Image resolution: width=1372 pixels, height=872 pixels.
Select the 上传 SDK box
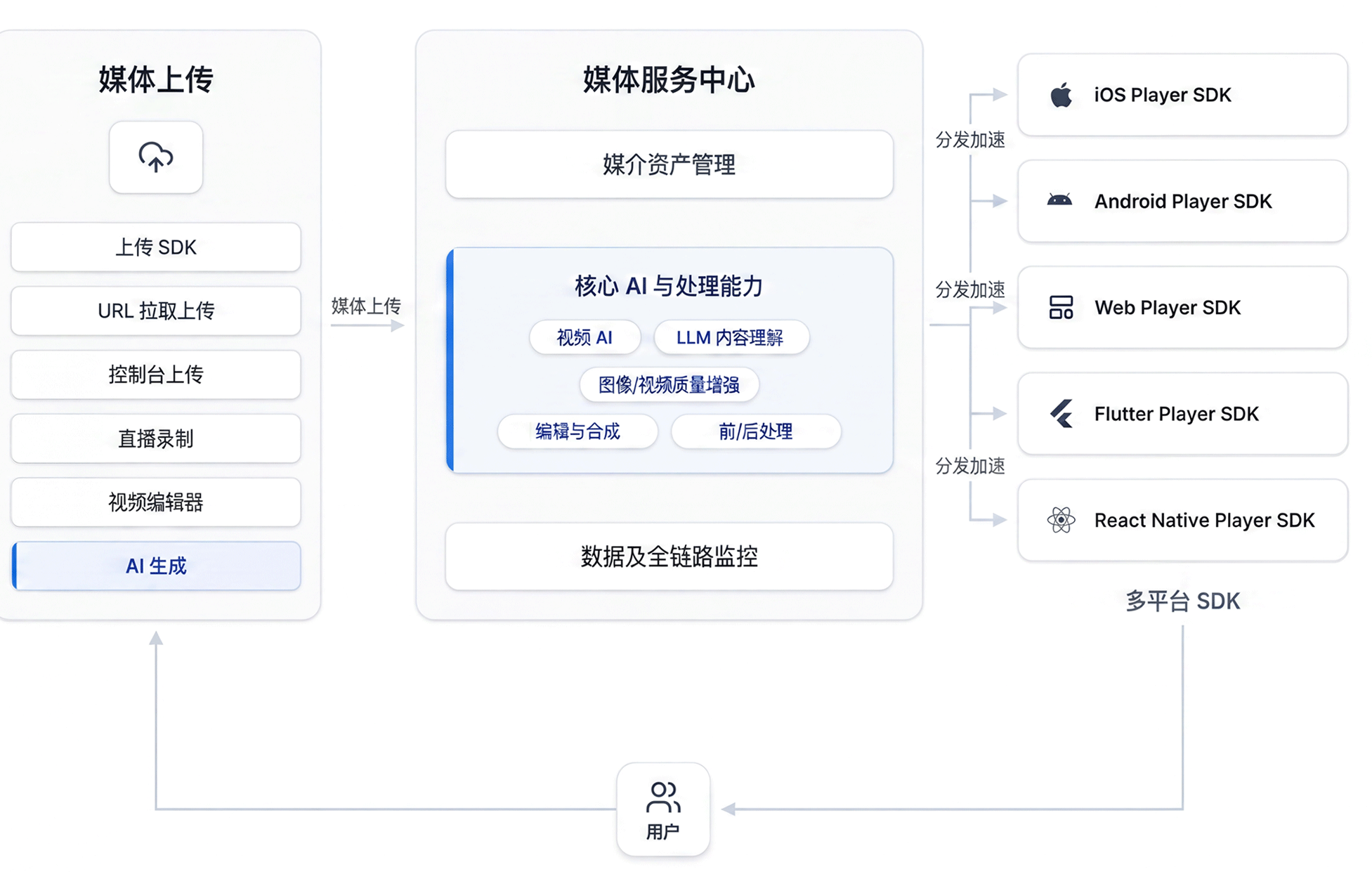point(156,247)
